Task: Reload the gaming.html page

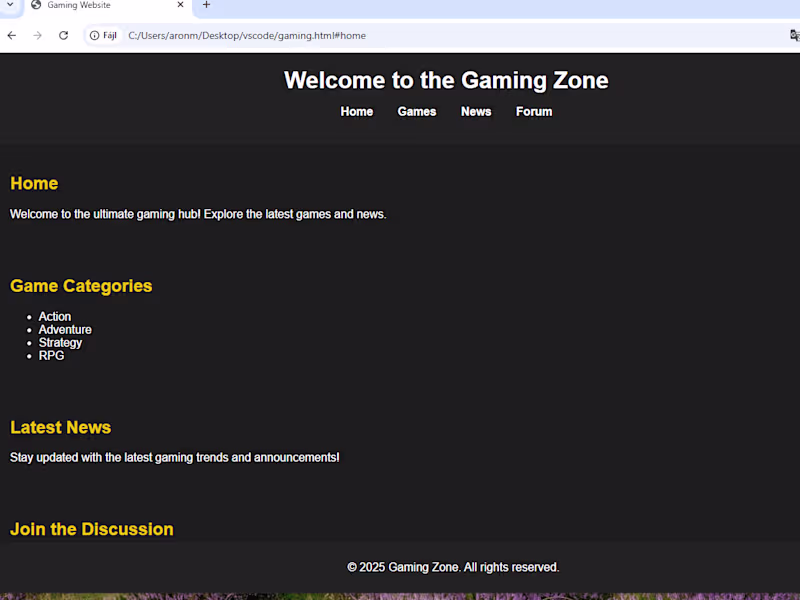Action: point(63,35)
